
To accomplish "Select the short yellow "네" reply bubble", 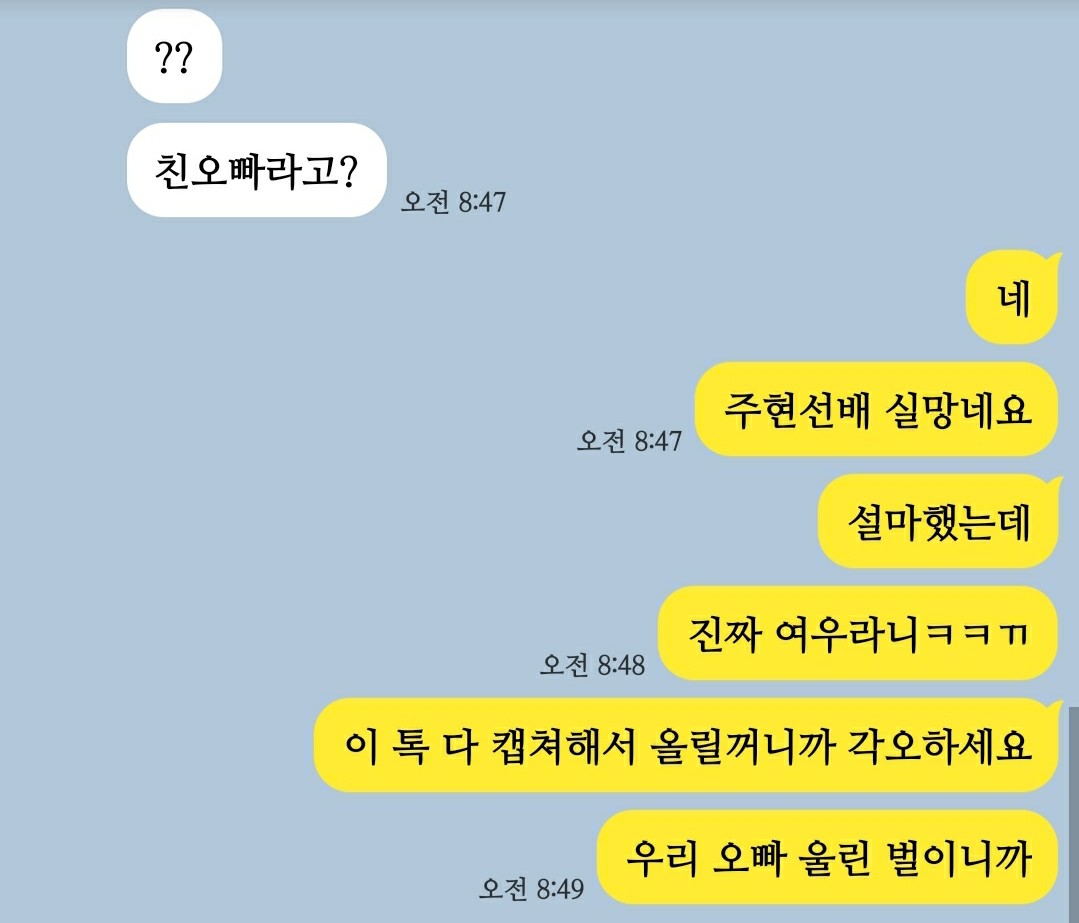I will coord(1012,297).
